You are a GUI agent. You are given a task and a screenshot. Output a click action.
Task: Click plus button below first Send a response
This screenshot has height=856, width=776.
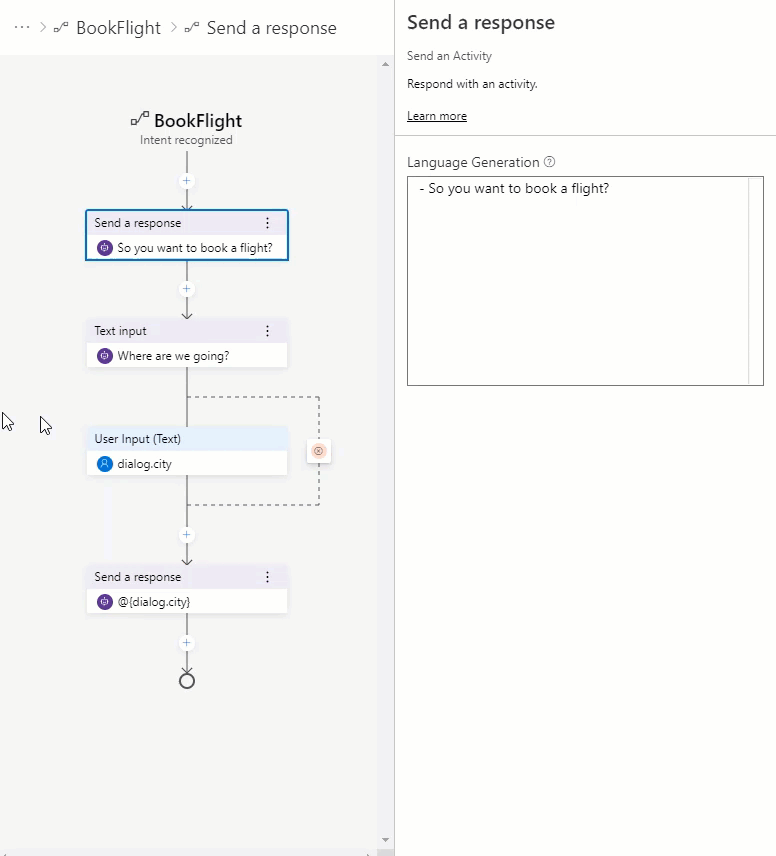pos(186,289)
